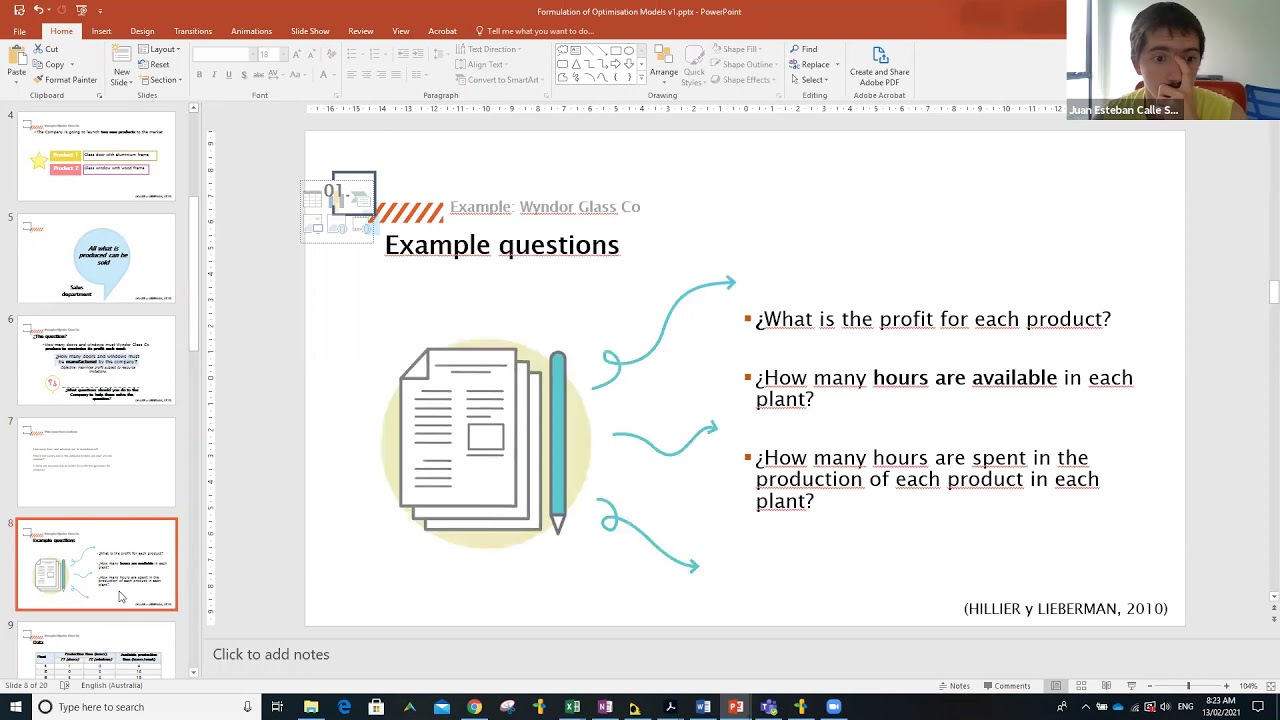Toggle bold formatting

coord(199,75)
